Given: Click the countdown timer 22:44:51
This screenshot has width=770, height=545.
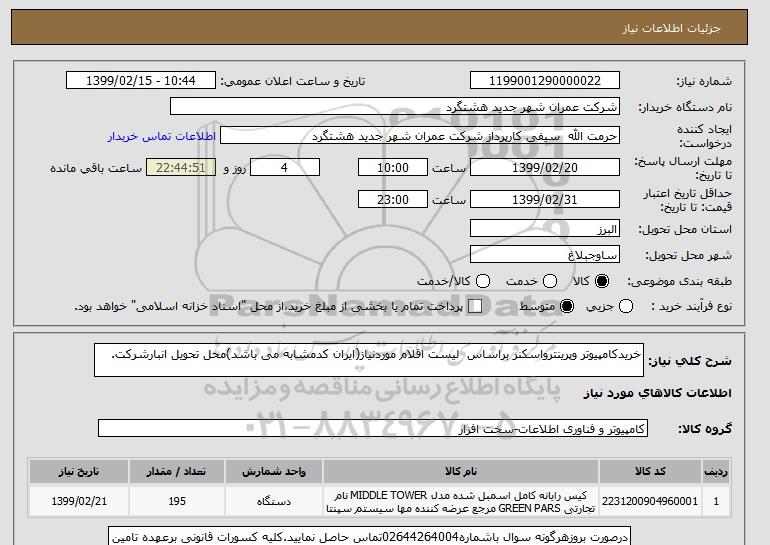Looking at the screenshot, I should pos(181,167).
